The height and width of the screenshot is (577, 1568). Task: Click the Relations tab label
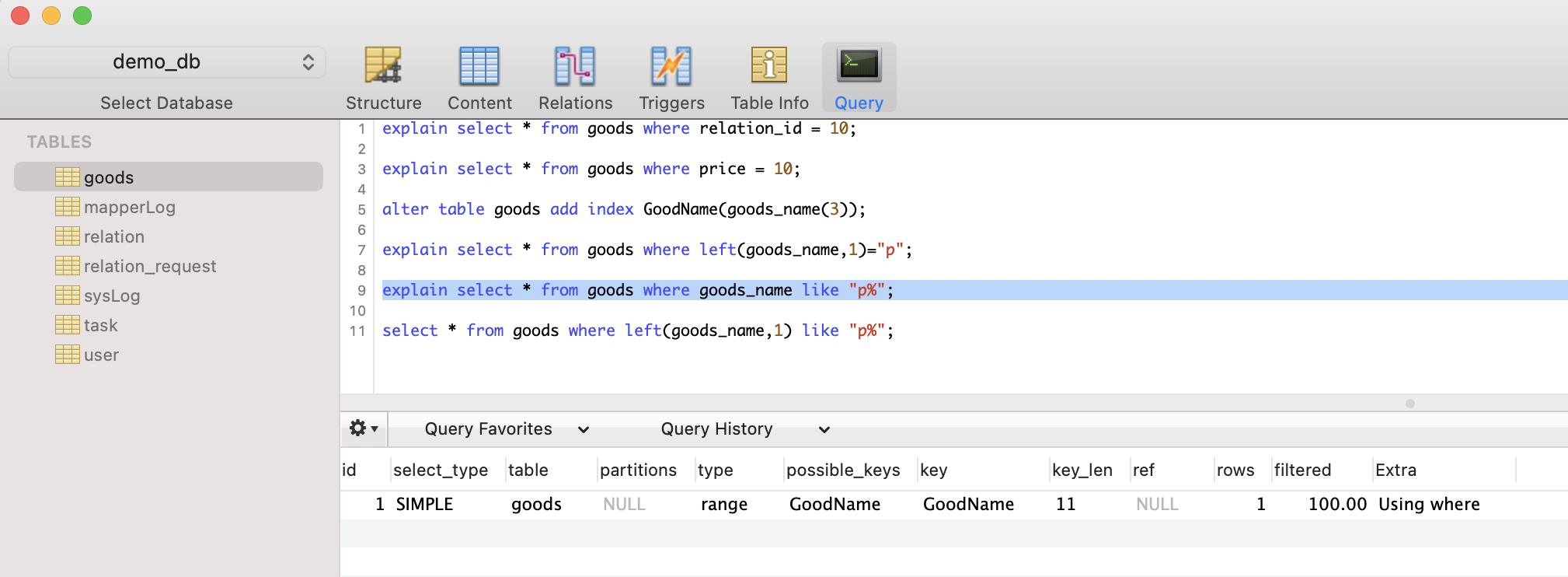[x=576, y=103]
